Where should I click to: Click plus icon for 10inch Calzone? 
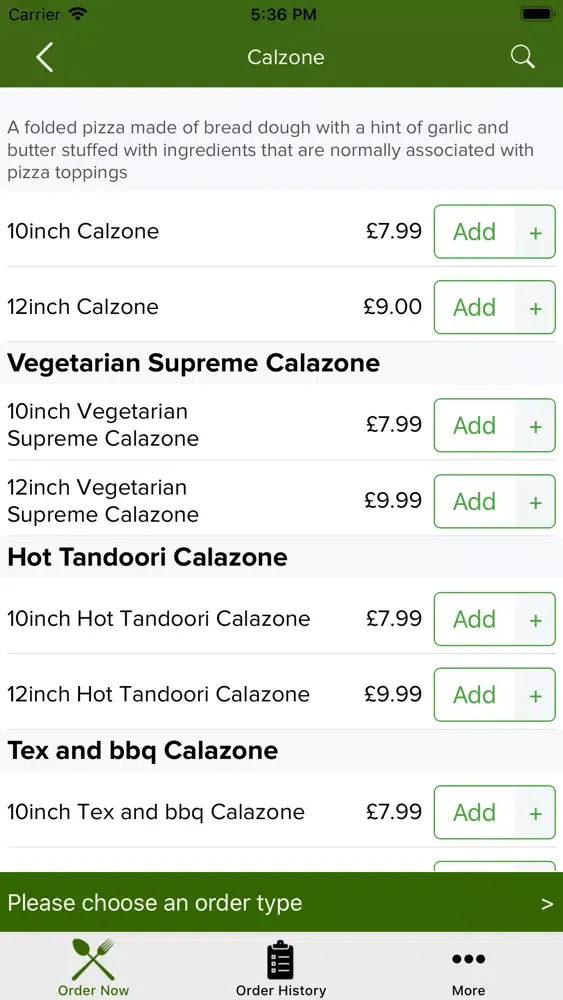(x=536, y=232)
